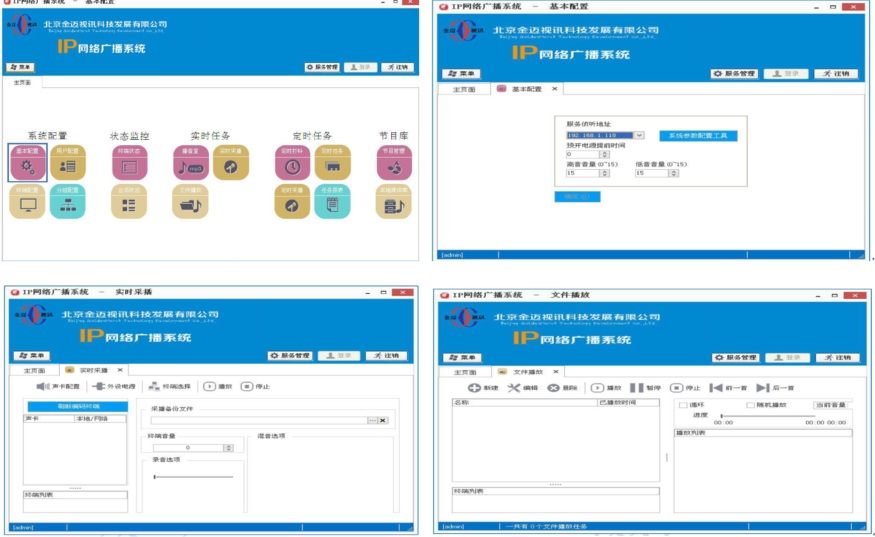875x537 pixels.
Task: Switch to 主页面 tab in 基本配置 window
Action: (464, 89)
